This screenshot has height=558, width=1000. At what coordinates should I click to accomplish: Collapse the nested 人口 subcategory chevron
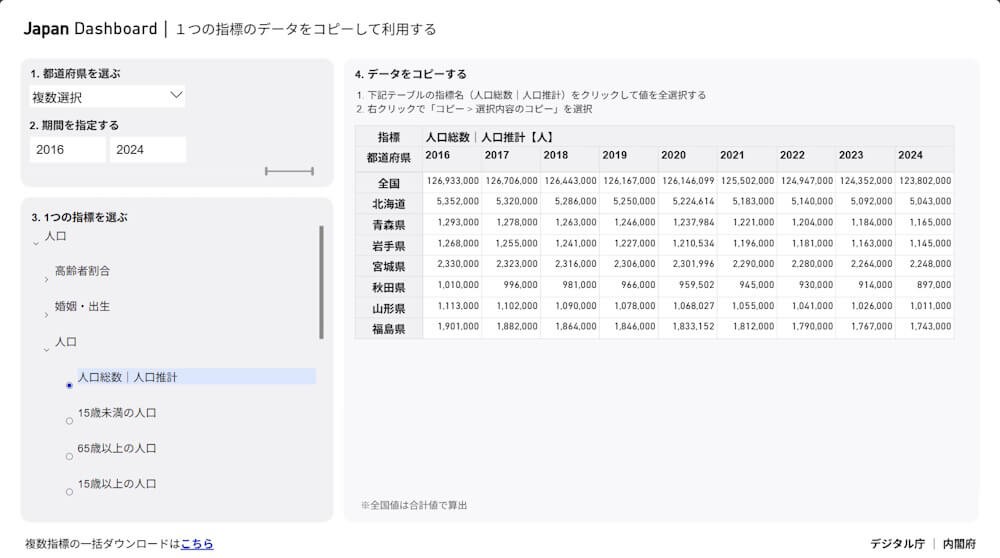pos(46,349)
